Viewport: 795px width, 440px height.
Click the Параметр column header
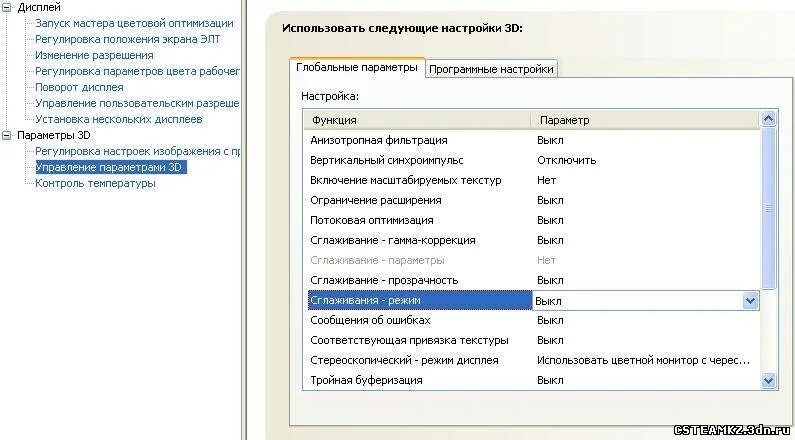[645, 120]
